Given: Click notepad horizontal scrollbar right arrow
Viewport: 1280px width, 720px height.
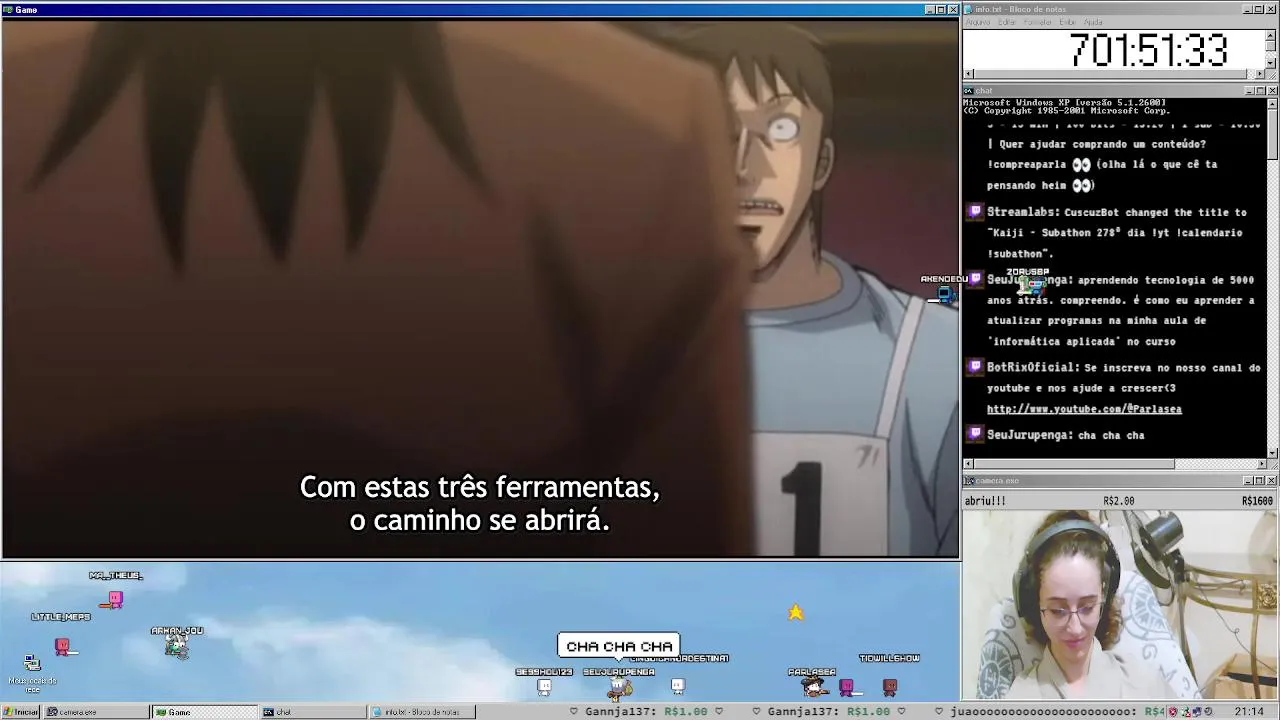Looking at the screenshot, I should [x=1260, y=74].
